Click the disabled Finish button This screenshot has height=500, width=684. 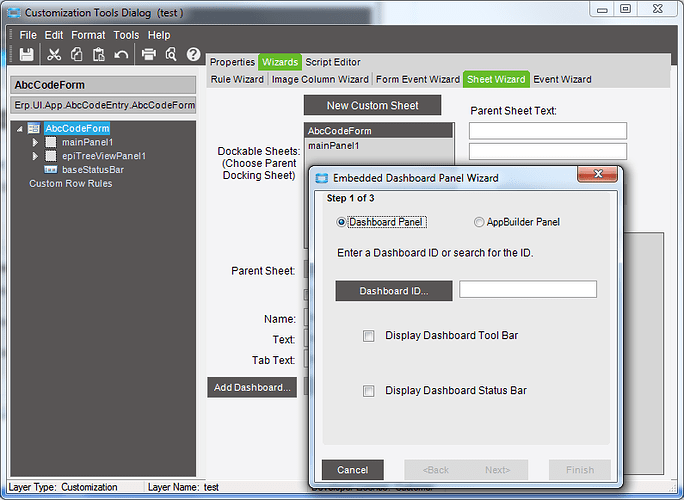tap(580, 470)
